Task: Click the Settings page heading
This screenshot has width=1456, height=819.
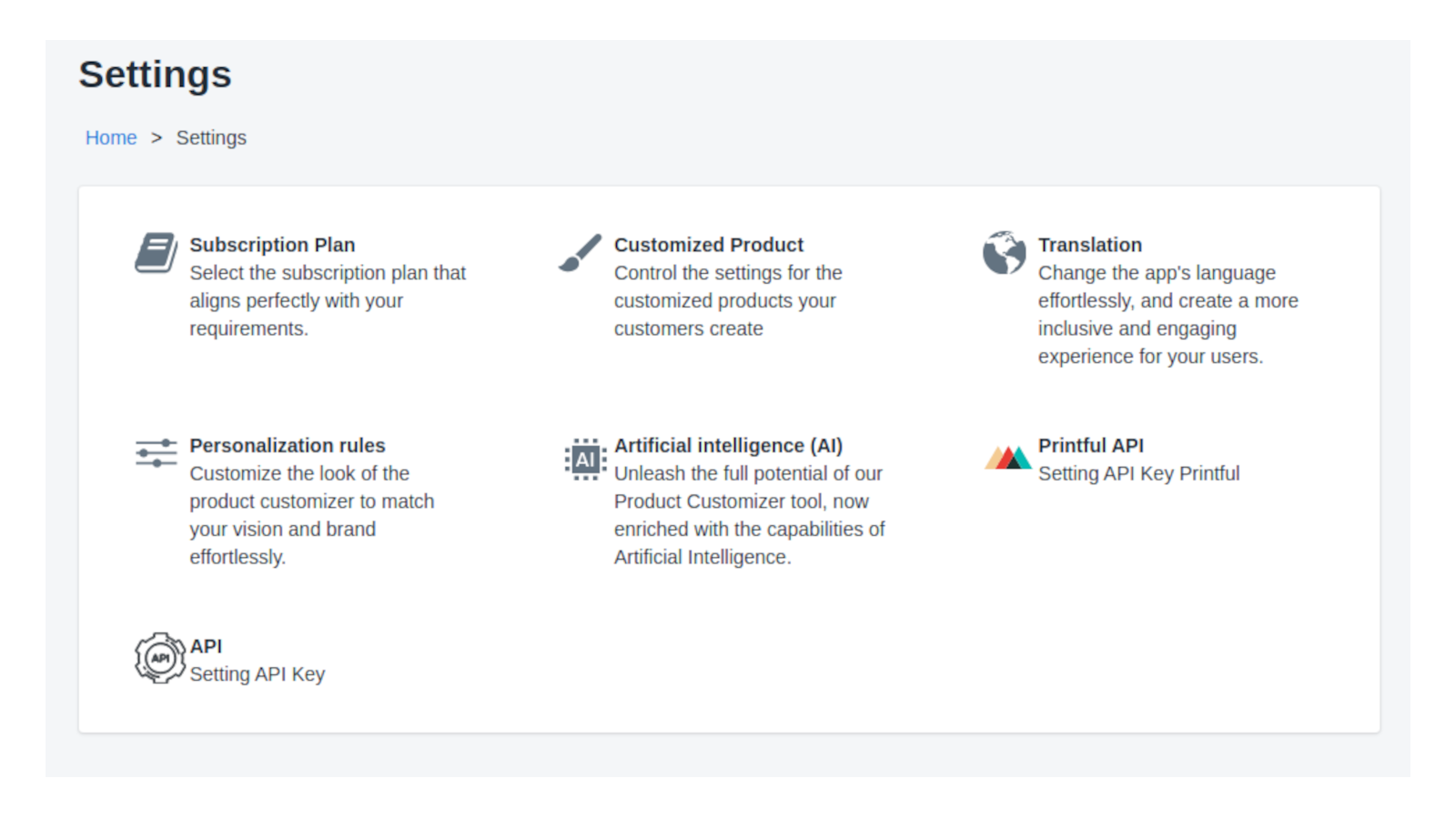Action: coord(155,75)
